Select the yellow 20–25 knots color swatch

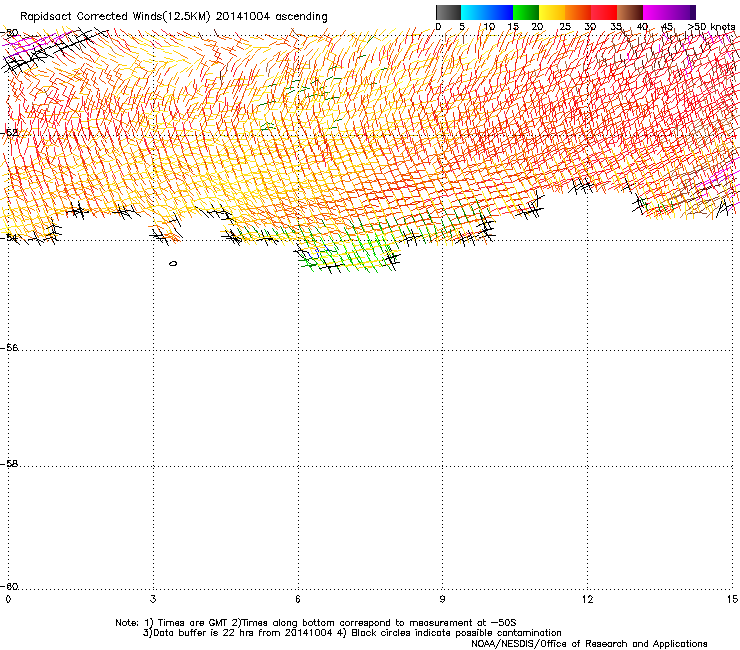(x=552, y=12)
